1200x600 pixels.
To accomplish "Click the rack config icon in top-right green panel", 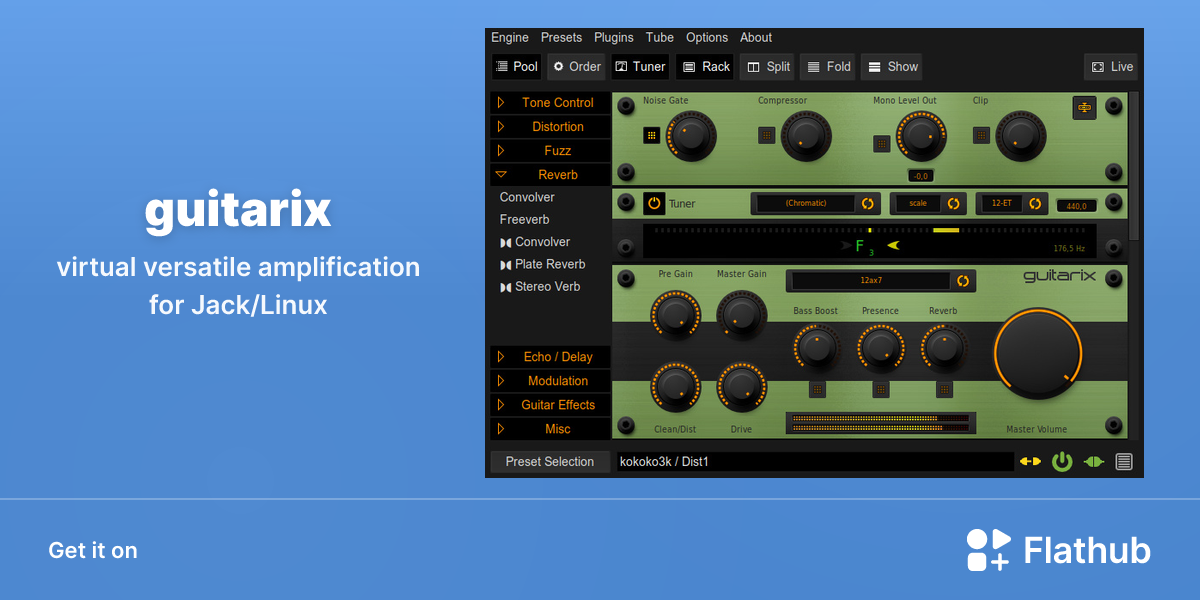I will (x=1084, y=108).
